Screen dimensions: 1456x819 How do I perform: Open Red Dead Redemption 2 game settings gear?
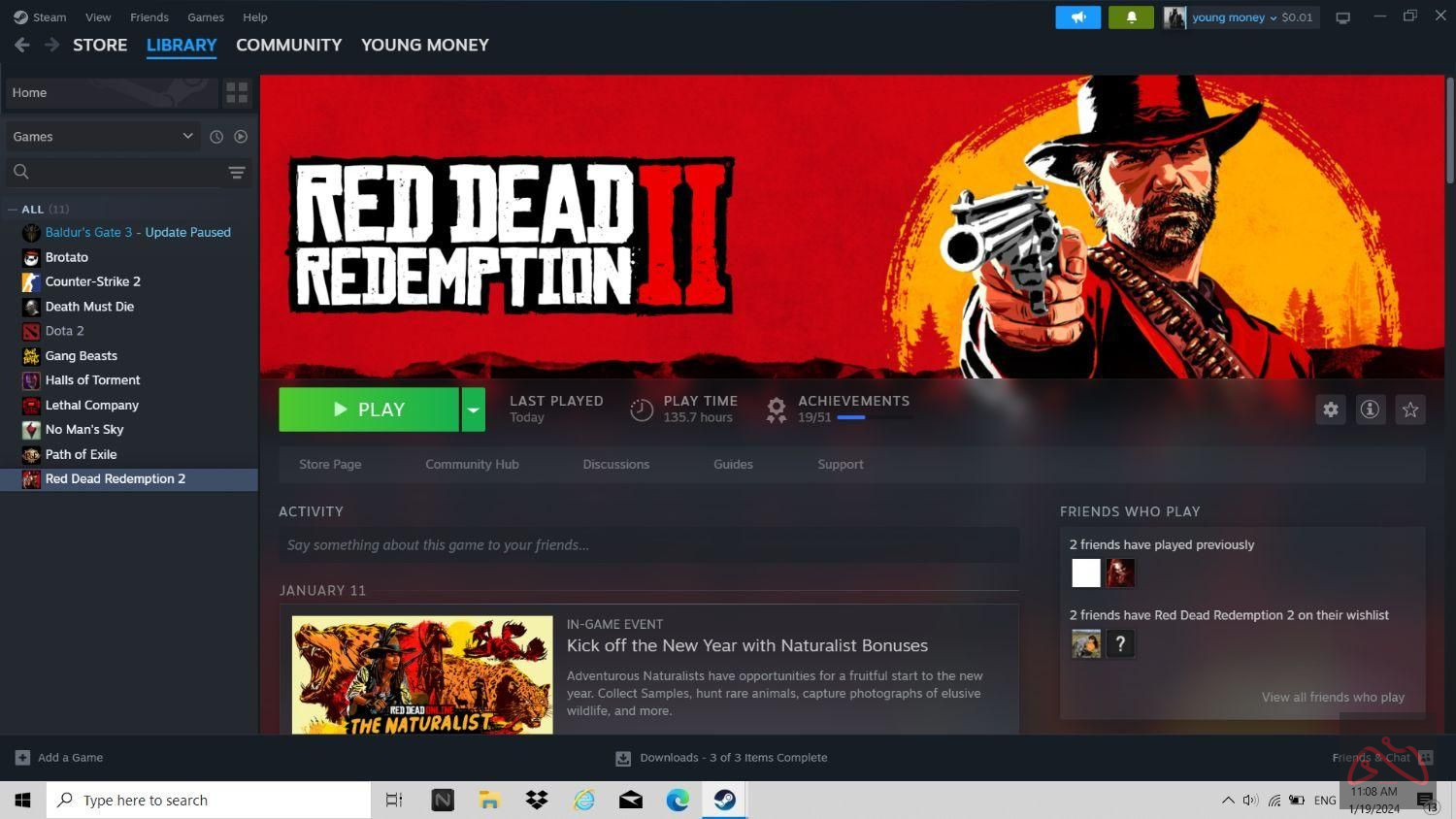pos(1330,409)
